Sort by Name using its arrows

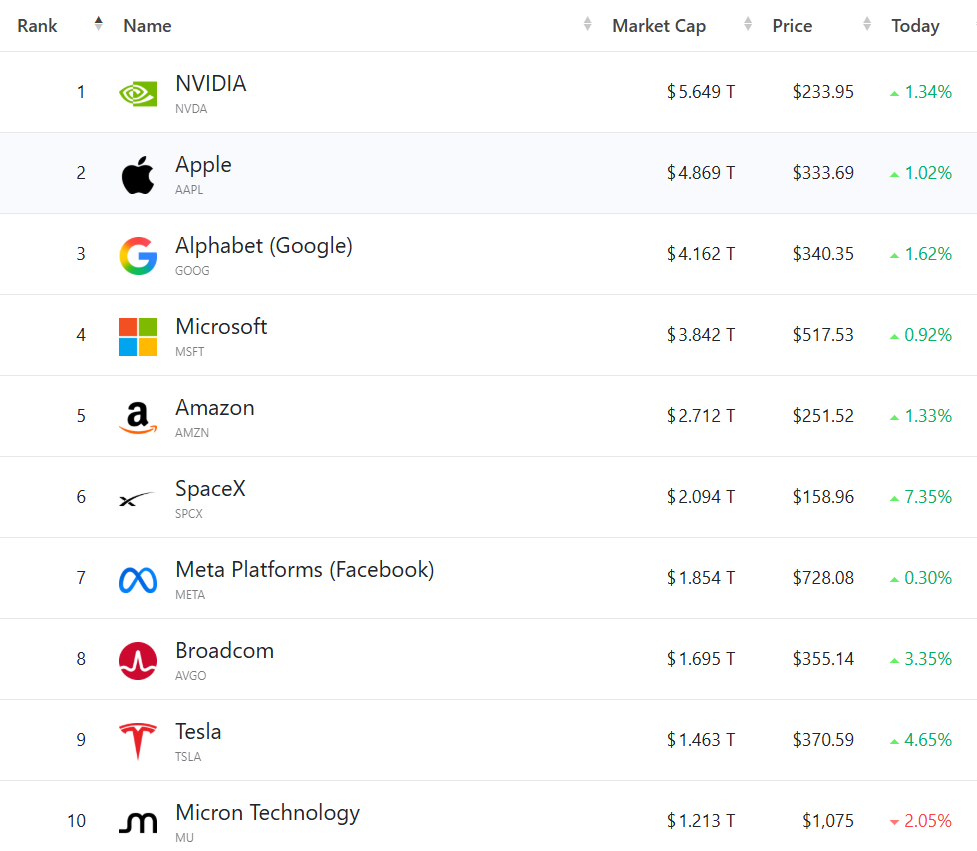587,24
